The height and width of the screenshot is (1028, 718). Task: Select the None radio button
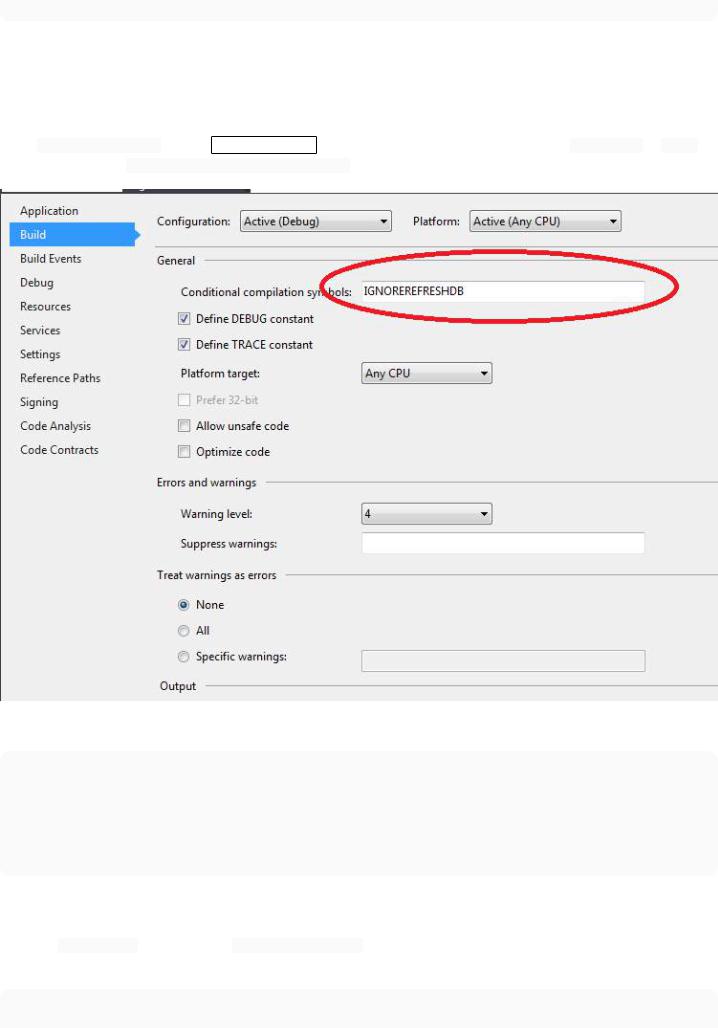click(184, 604)
